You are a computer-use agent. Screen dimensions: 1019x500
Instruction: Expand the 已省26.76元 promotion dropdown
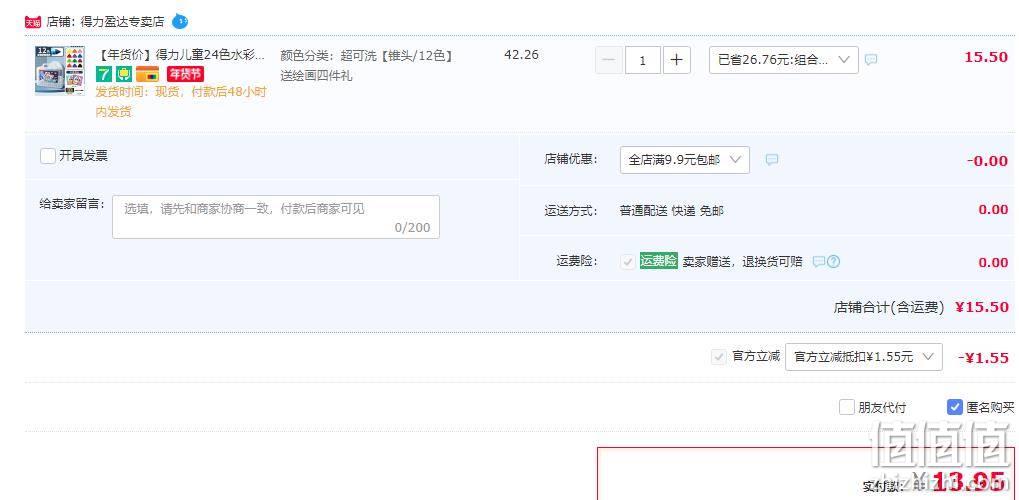pos(784,60)
